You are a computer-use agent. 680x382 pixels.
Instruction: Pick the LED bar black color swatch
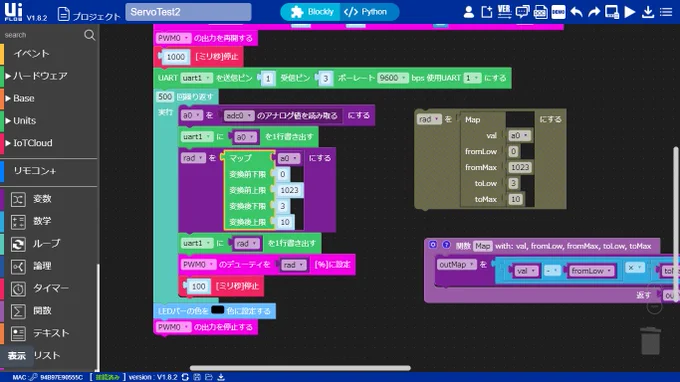tap(217, 310)
